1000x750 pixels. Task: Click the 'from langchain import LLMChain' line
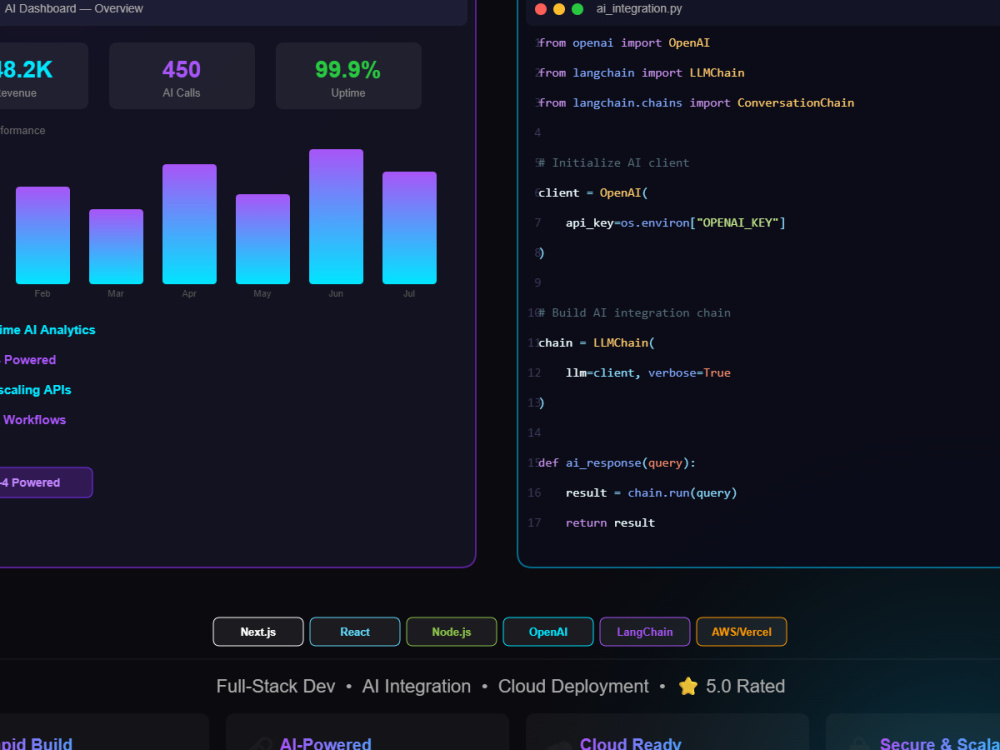(641, 73)
